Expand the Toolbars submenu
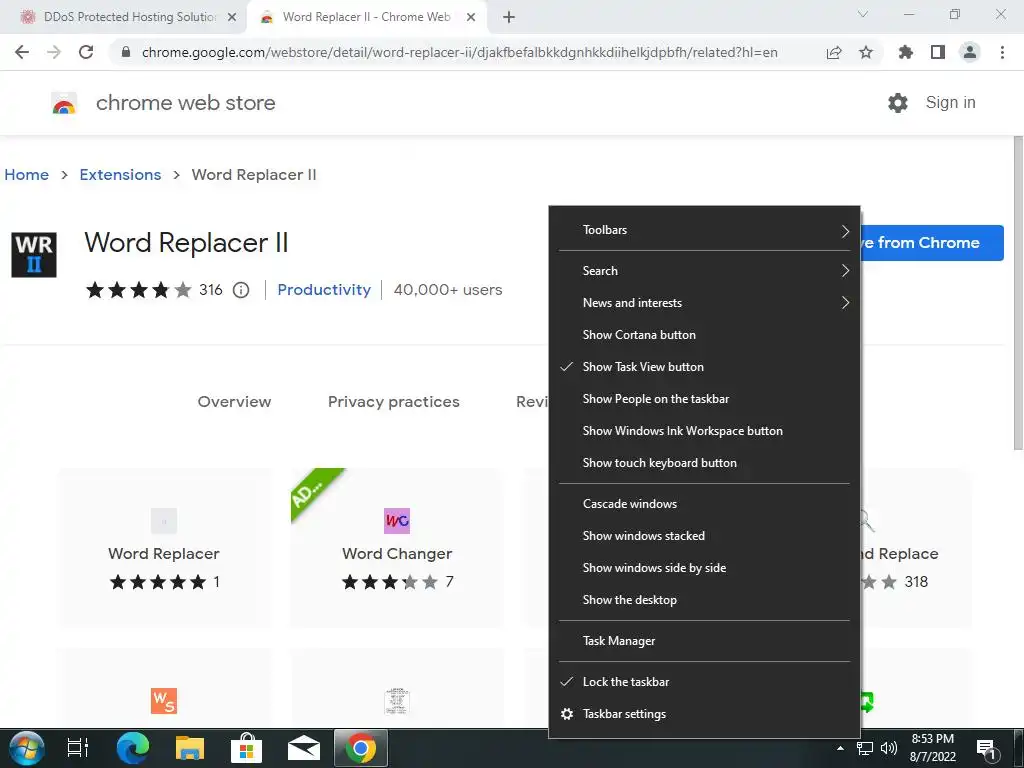Image resolution: width=1024 pixels, height=768 pixels. [x=704, y=230]
